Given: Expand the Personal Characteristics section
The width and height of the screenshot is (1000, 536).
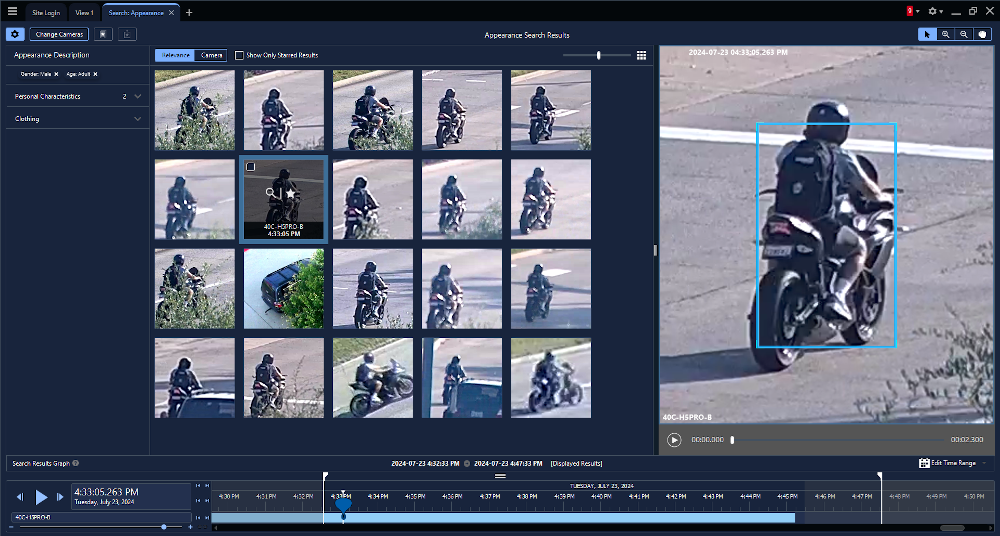Looking at the screenshot, I should pyautogui.click(x=137, y=97).
